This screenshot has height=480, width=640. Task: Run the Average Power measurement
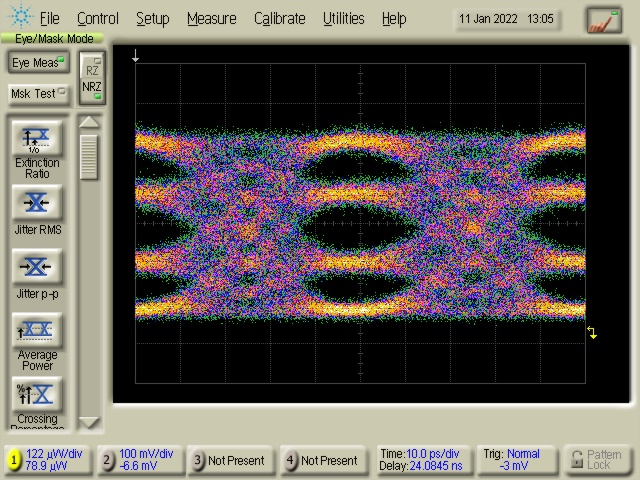[x=36, y=331]
